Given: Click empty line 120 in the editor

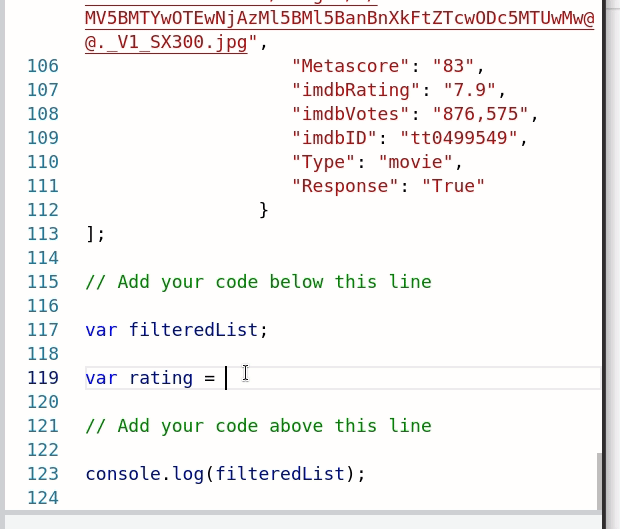Looking at the screenshot, I should tap(342, 402).
